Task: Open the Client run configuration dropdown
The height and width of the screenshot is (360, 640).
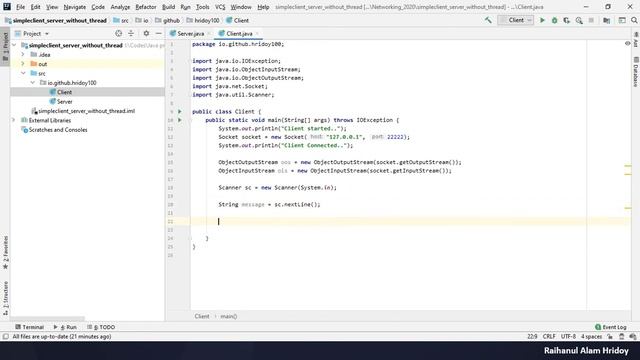Action: (516, 20)
